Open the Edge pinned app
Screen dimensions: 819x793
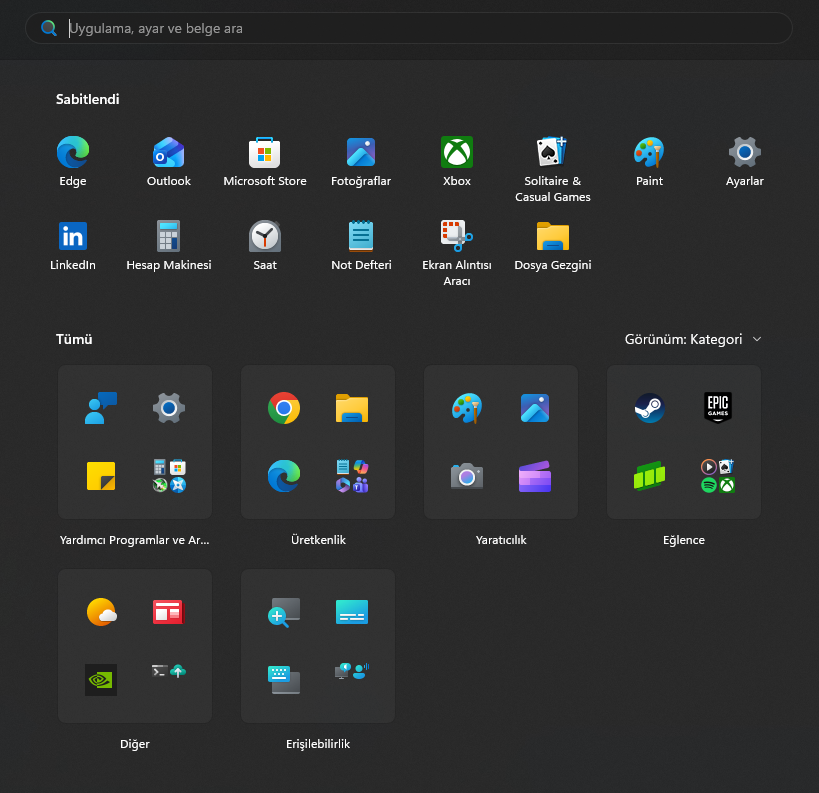(x=73, y=161)
